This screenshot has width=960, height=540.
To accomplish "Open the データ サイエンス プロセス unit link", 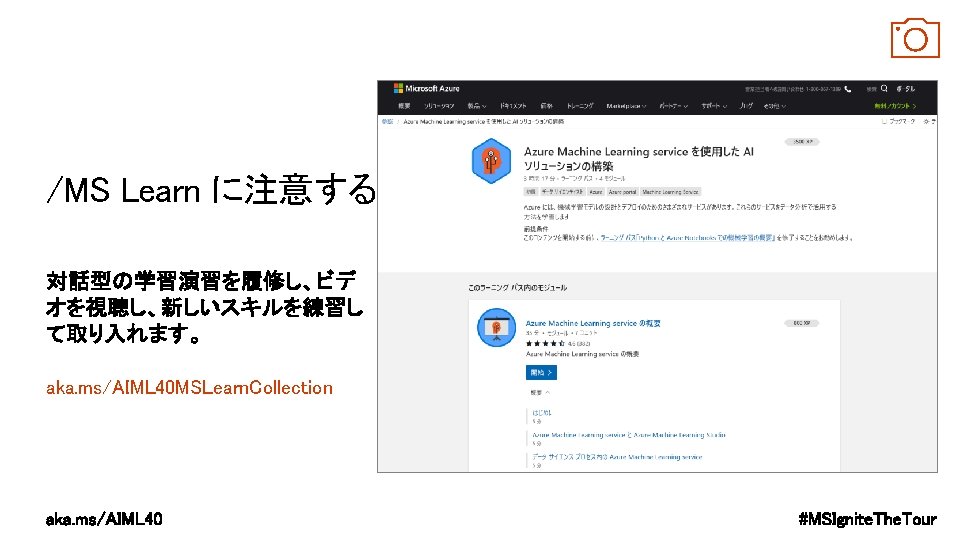I will 617,457.
